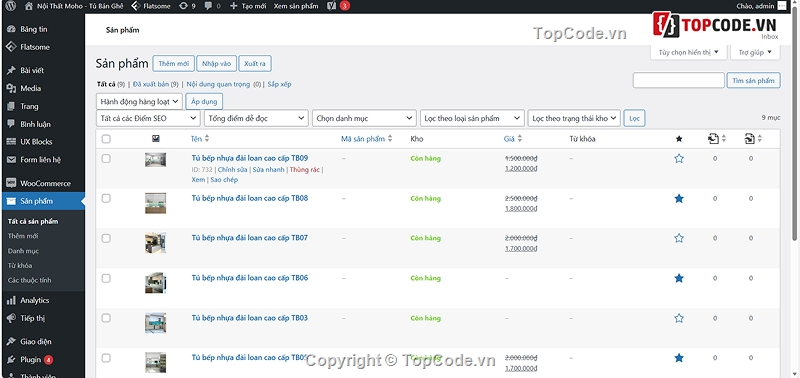Toggle featured star for TB09
The width and height of the screenshot is (800, 378).
point(679,159)
